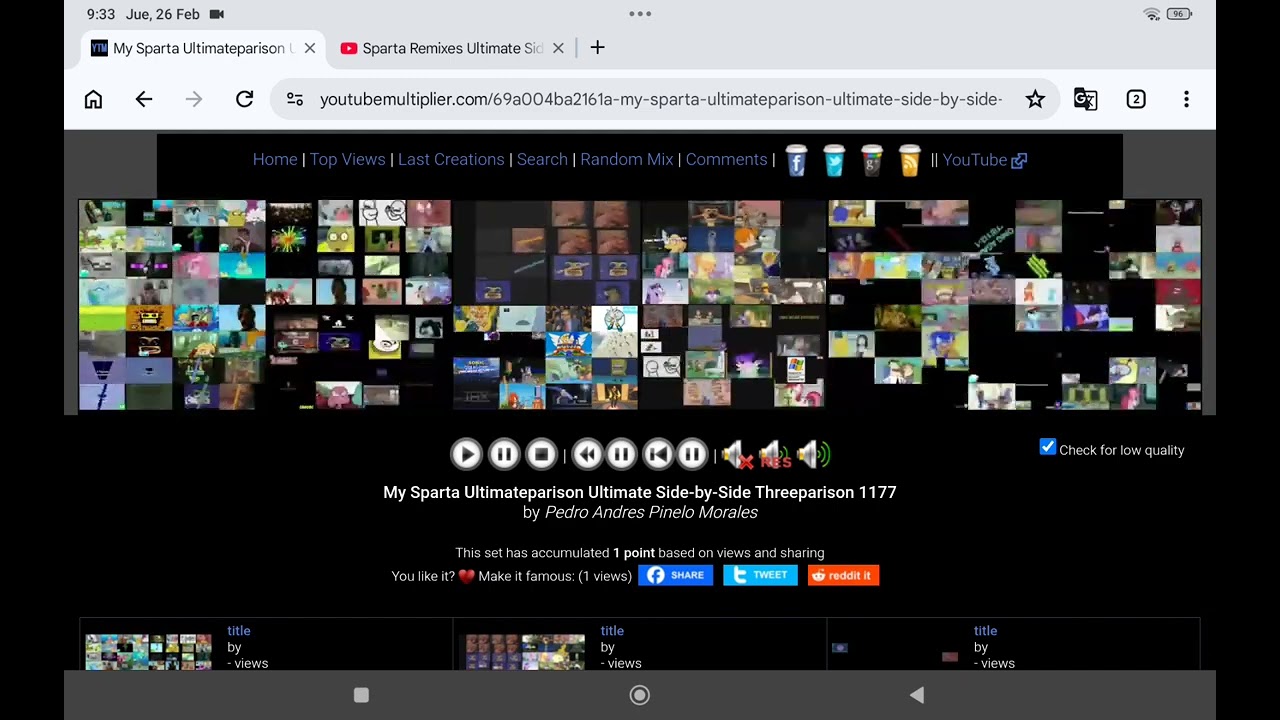The width and height of the screenshot is (1280, 720).
Task: Toggle the Check for low quality checkbox
Action: pyautogui.click(x=1047, y=448)
